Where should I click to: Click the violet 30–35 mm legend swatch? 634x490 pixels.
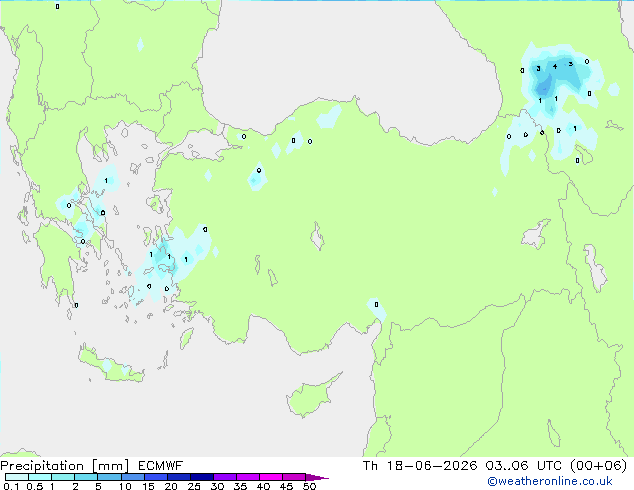point(225,477)
